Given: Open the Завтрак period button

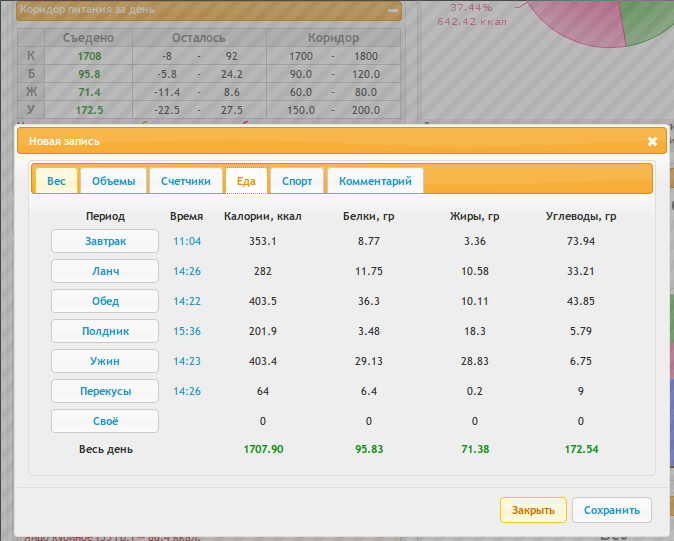Looking at the screenshot, I should tap(105, 241).
